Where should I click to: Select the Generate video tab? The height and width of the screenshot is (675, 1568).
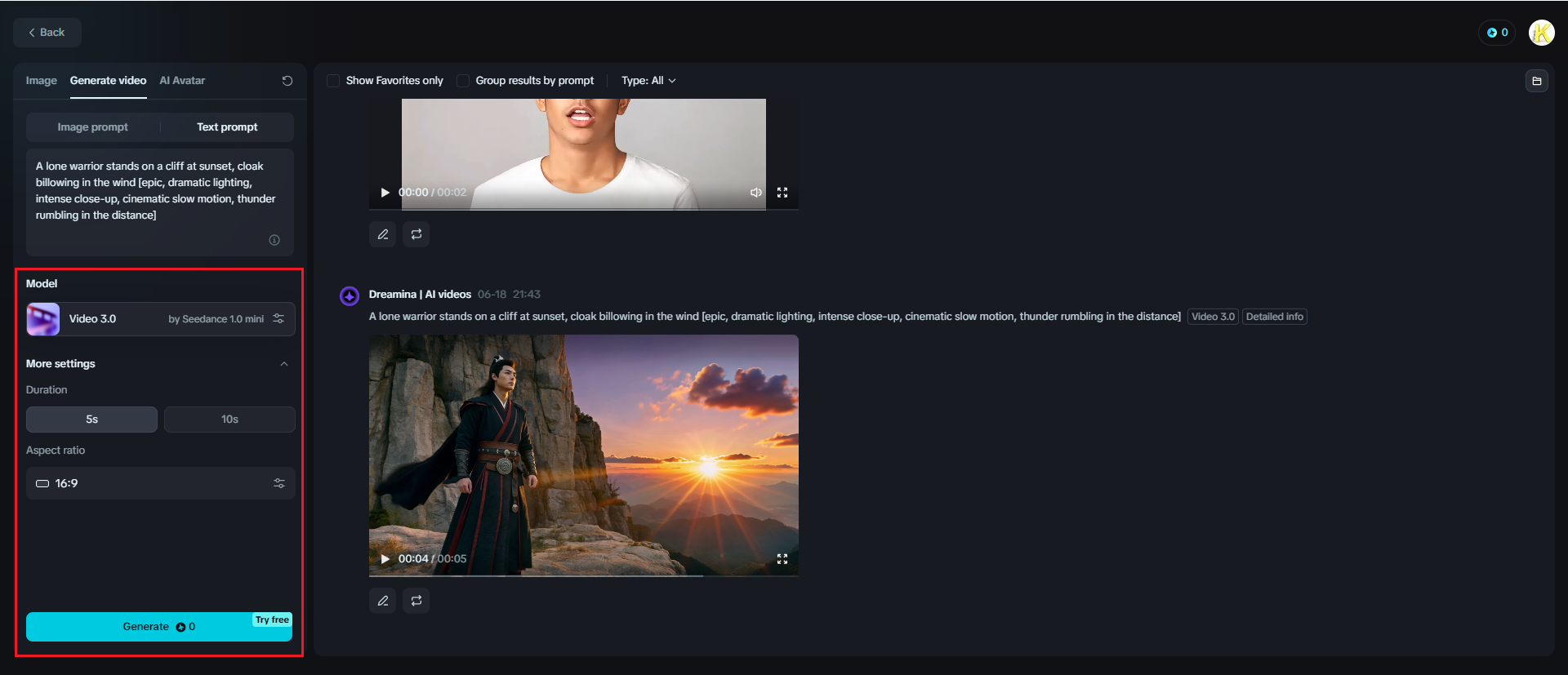pyautogui.click(x=108, y=81)
